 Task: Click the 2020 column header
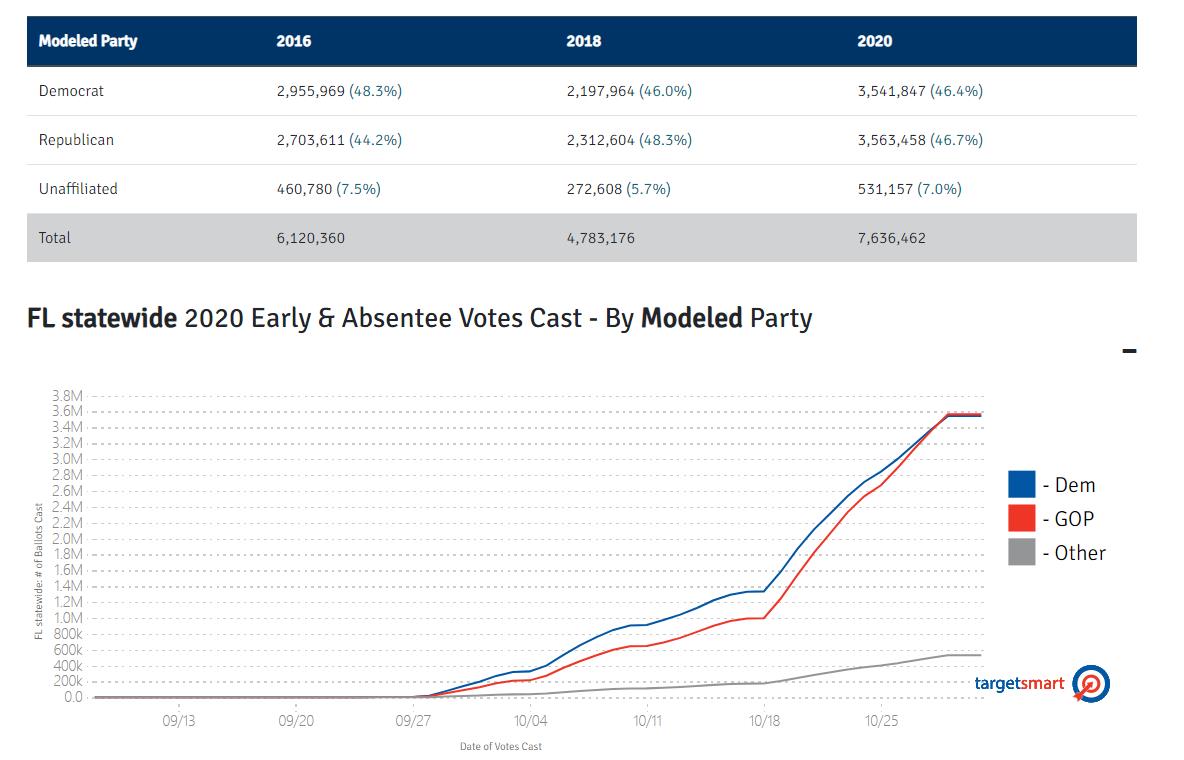pos(875,41)
